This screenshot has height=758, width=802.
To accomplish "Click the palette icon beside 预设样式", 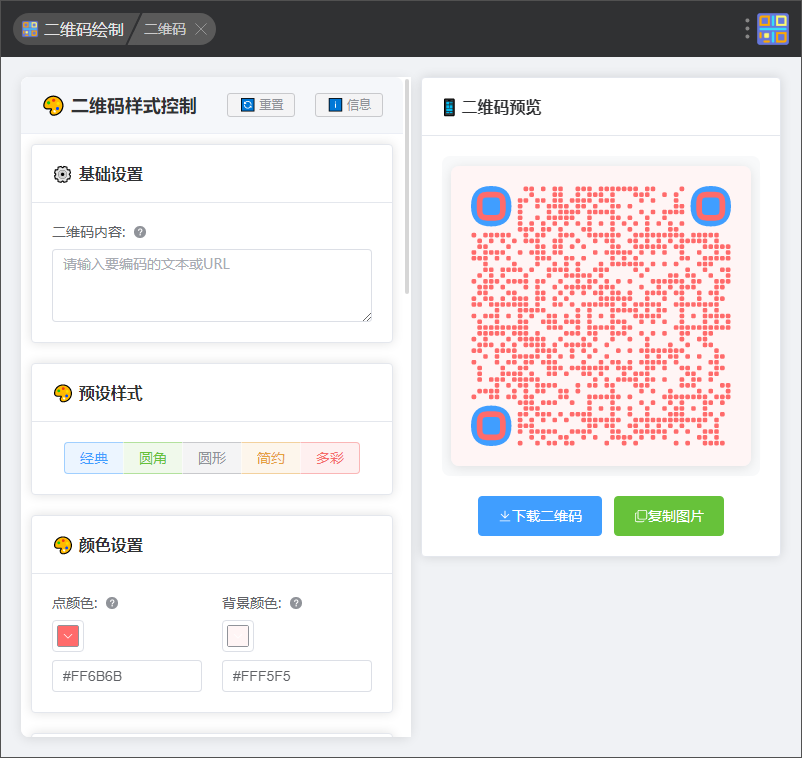I will 62,393.
